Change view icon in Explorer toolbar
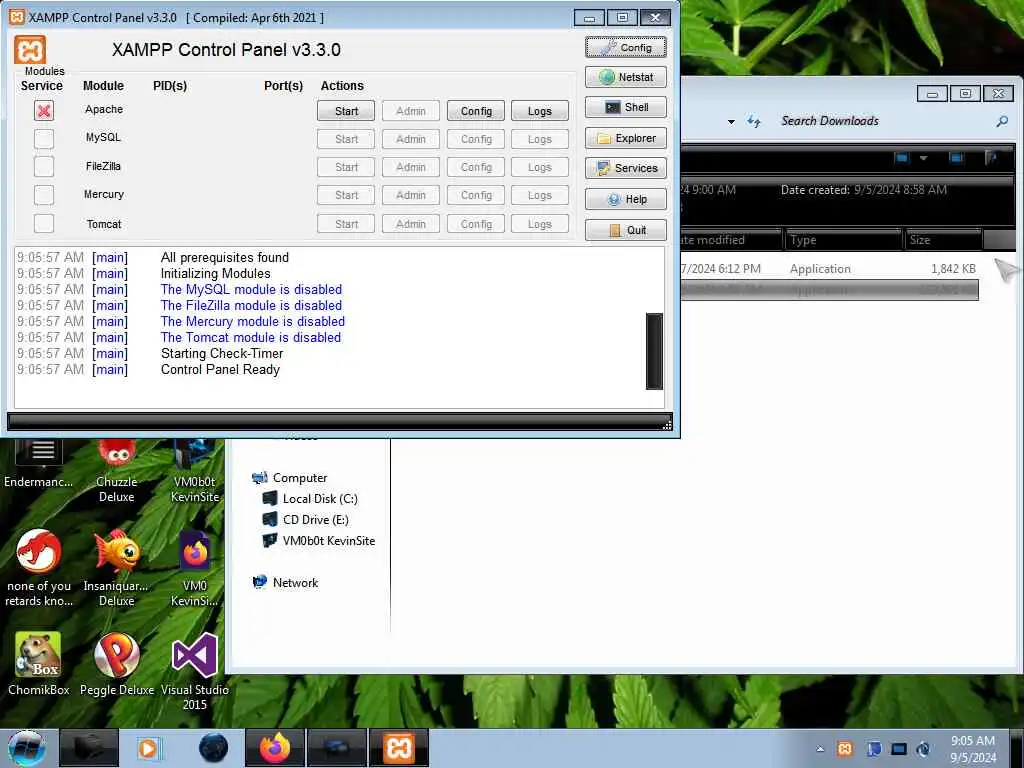Screen dimensions: 1024x768 tap(902, 157)
